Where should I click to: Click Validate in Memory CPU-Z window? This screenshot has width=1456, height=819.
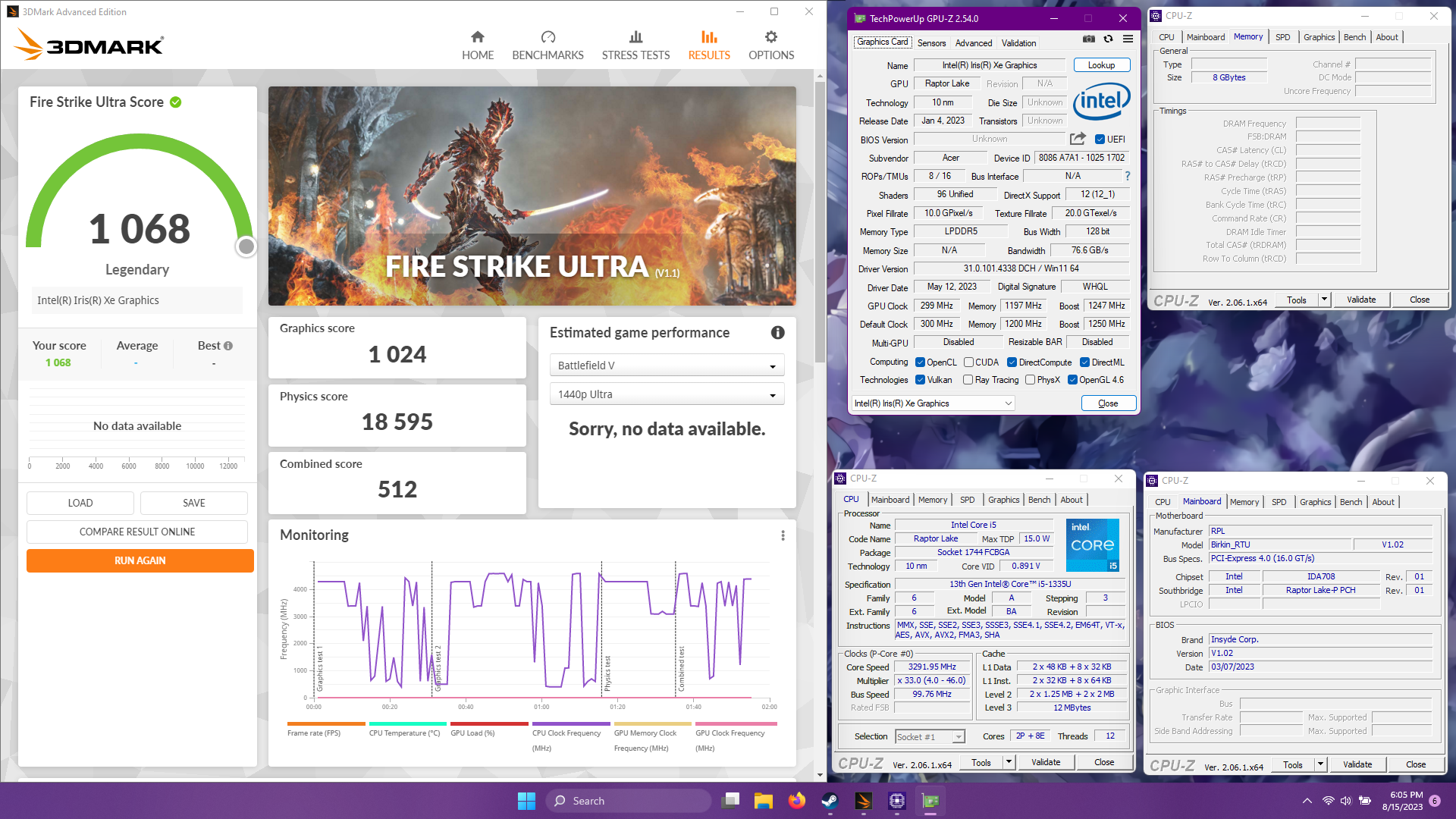pyautogui.click(x=1361, y=300)
